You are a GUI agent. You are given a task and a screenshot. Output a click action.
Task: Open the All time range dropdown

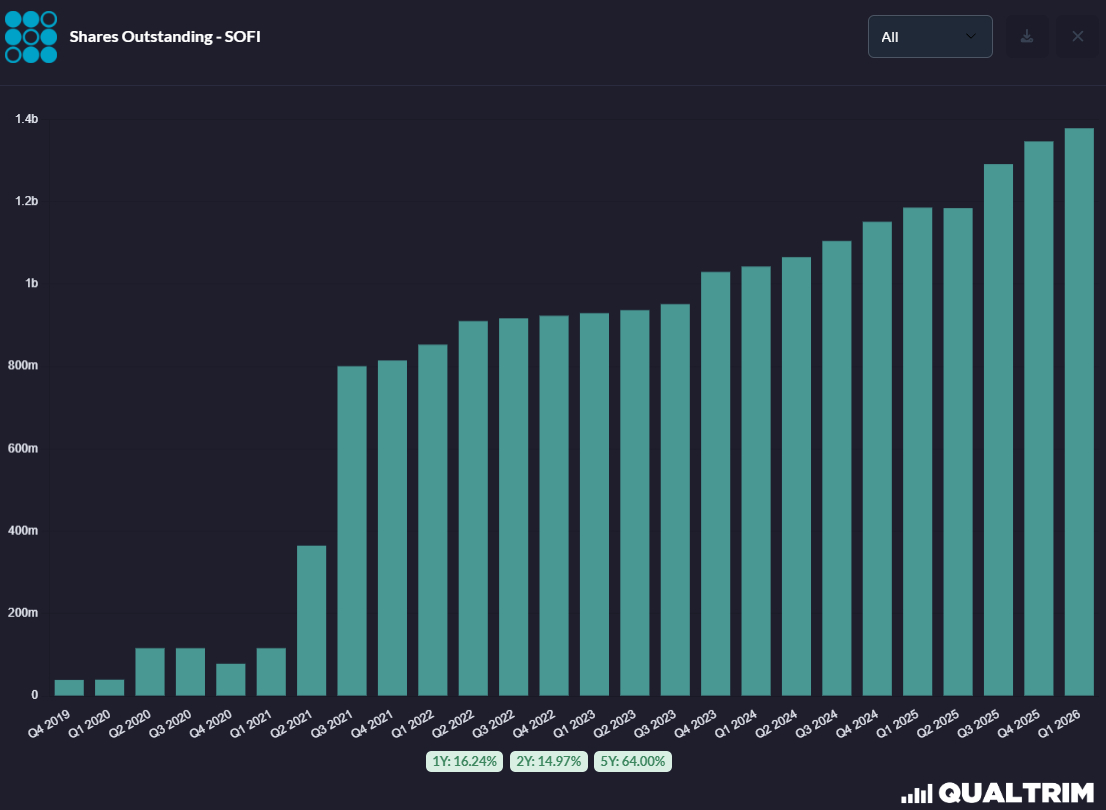[930, 37]
